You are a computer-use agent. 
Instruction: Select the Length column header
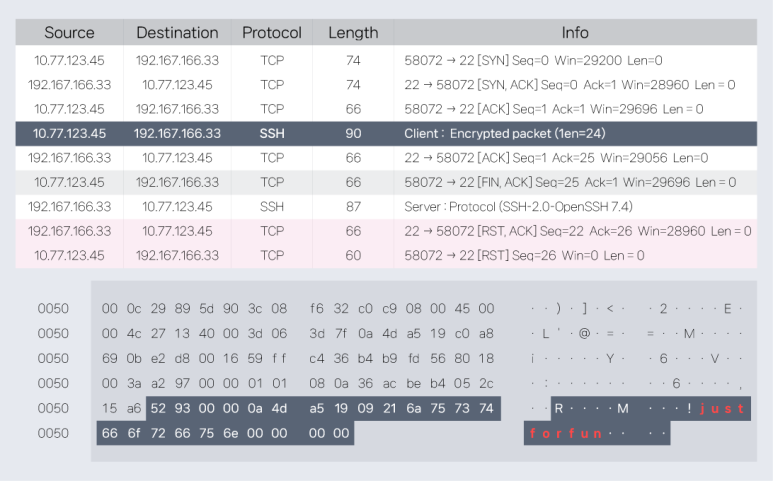tap(353, 33)
